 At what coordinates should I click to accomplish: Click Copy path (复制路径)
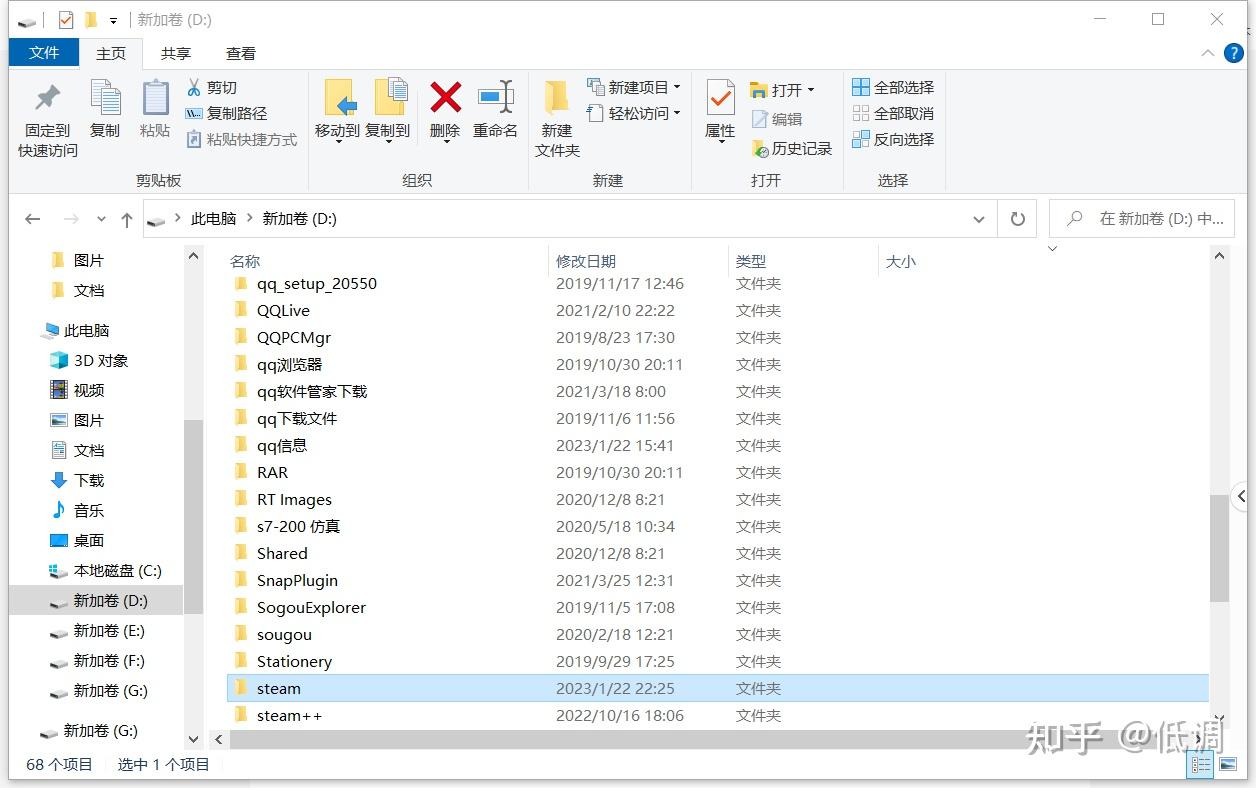pyautogui.click(x=227, y=114)
